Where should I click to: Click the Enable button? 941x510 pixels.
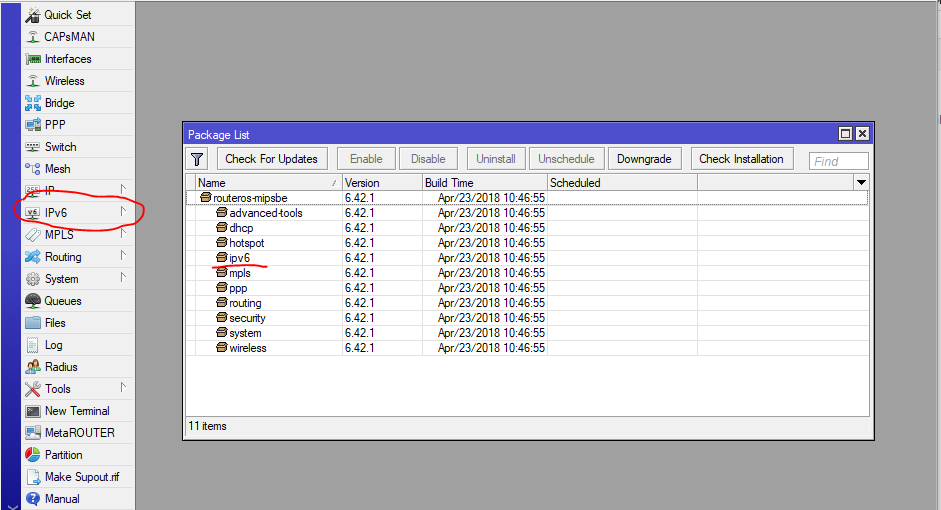[x=366, y=159]
